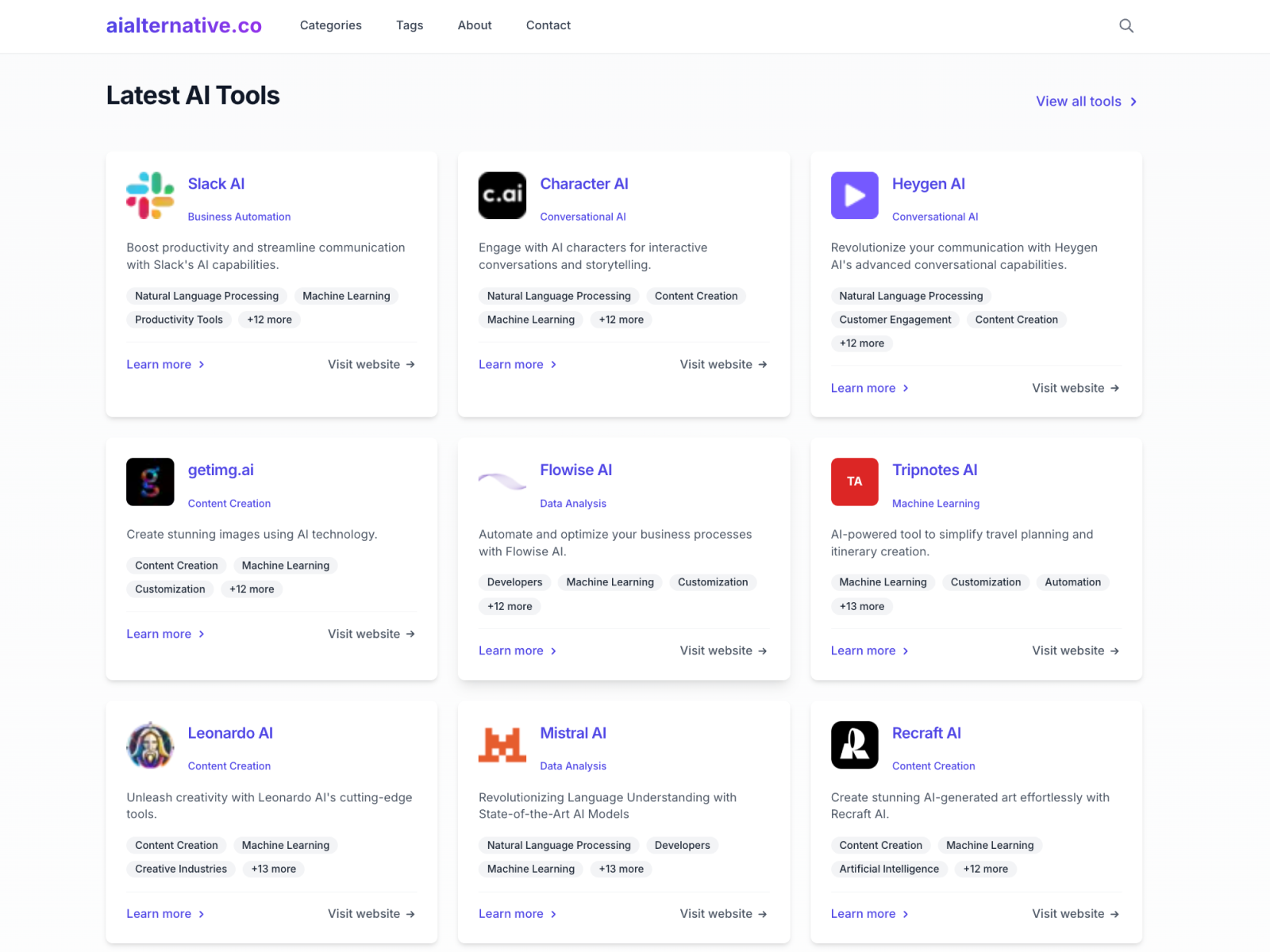
Task: Click the Heygen AI play-button logo
Action: (x=854, y=195)
